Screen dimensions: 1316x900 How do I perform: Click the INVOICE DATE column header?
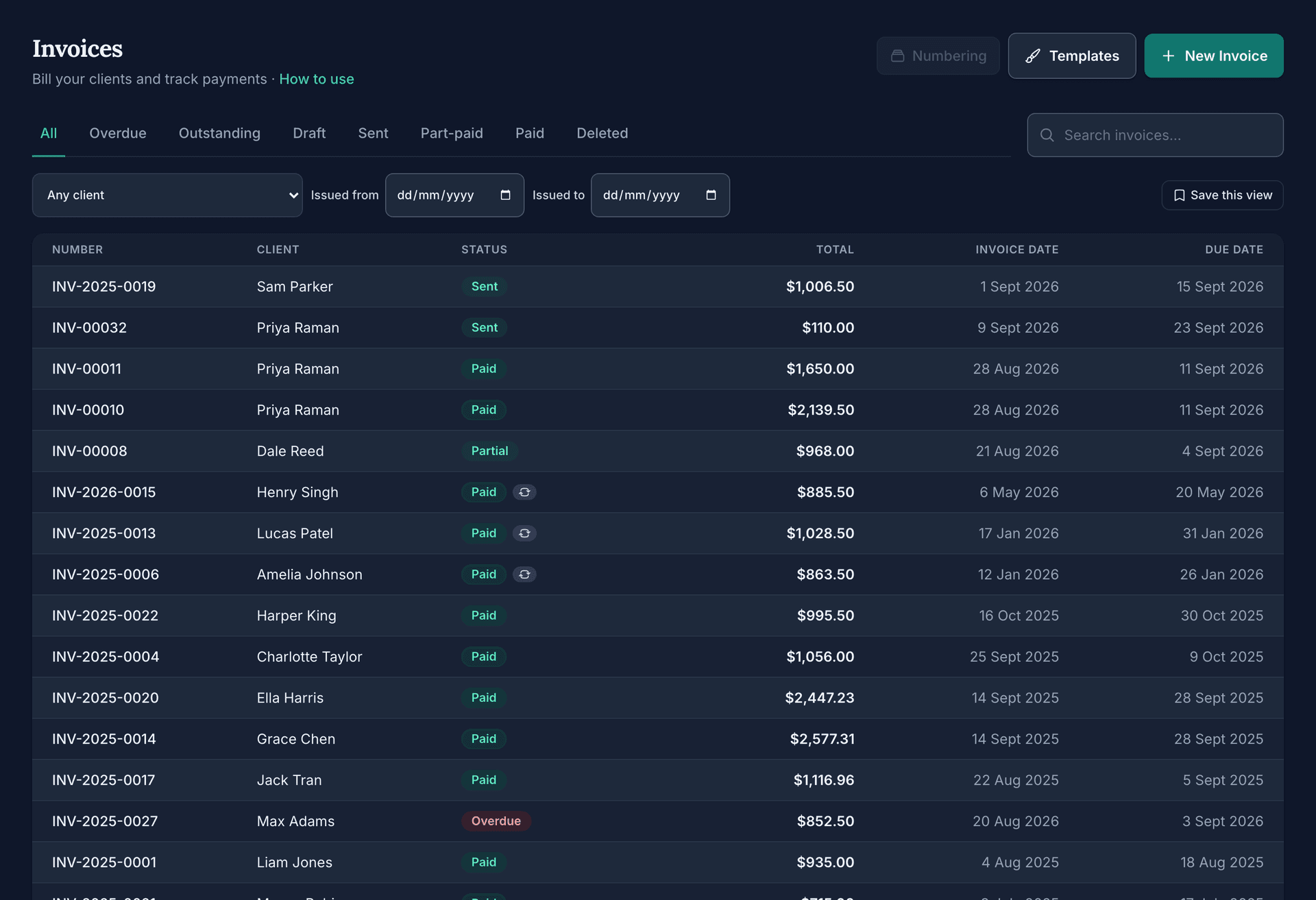1017,250
